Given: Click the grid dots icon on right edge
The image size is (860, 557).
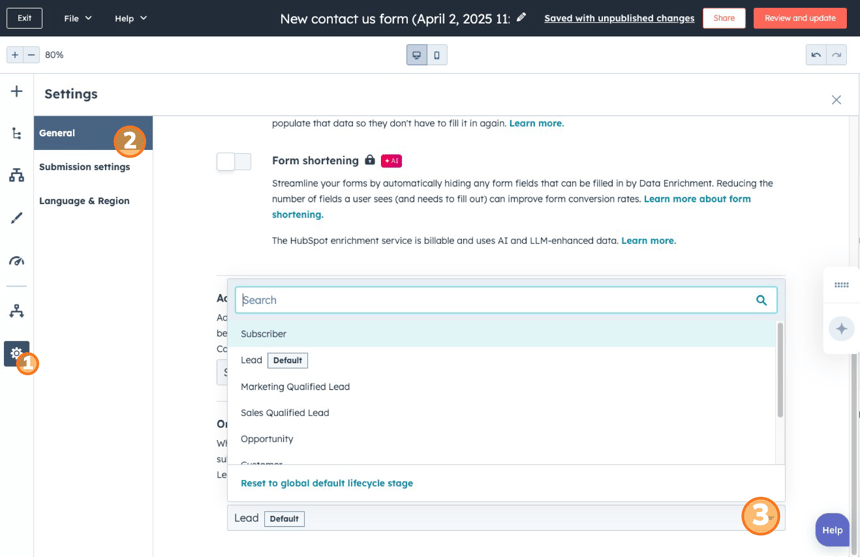Looking at the screenshot, I should [841, 285].
